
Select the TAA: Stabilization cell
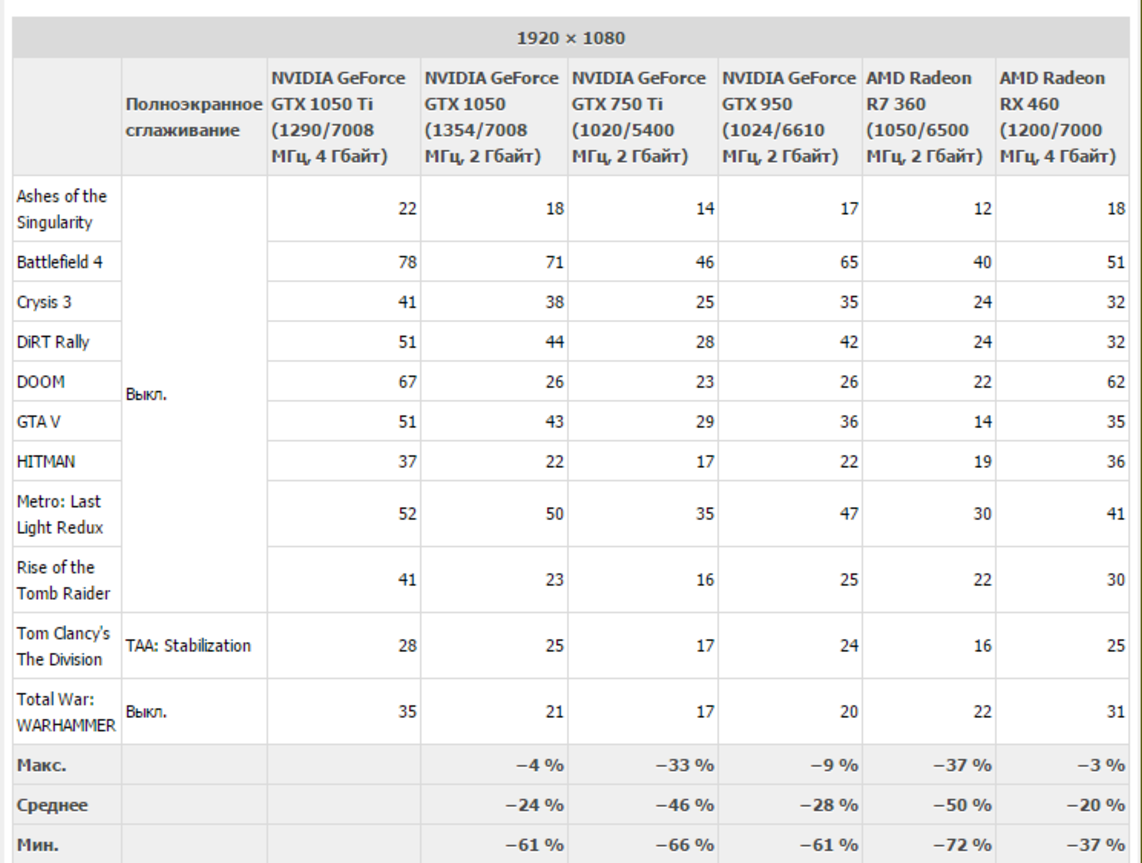[188, 646]
